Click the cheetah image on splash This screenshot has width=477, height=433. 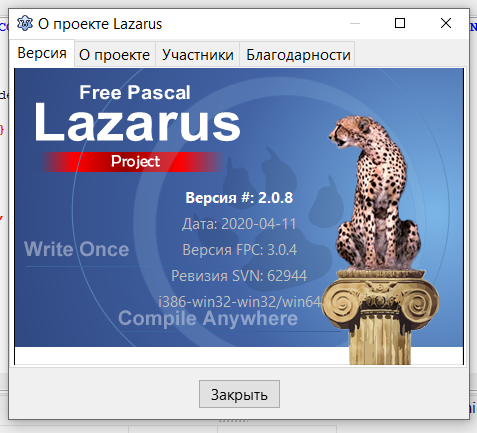(x=375, y=193)
